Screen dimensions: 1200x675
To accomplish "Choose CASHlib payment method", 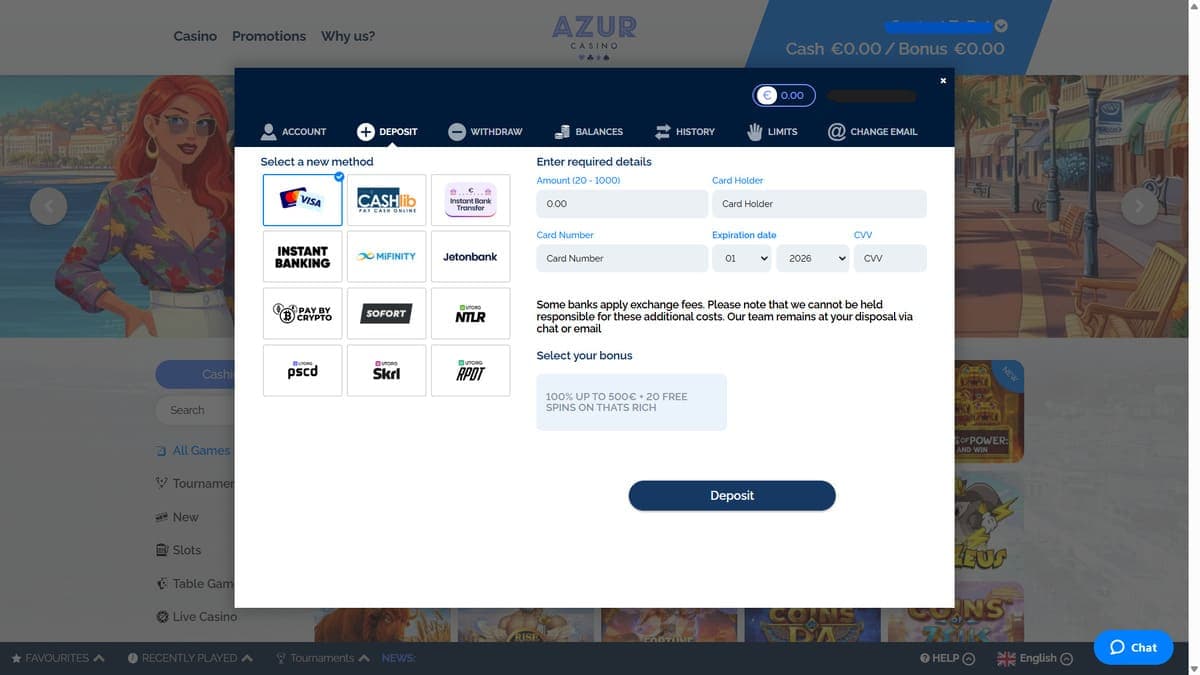I will [387, 200].
